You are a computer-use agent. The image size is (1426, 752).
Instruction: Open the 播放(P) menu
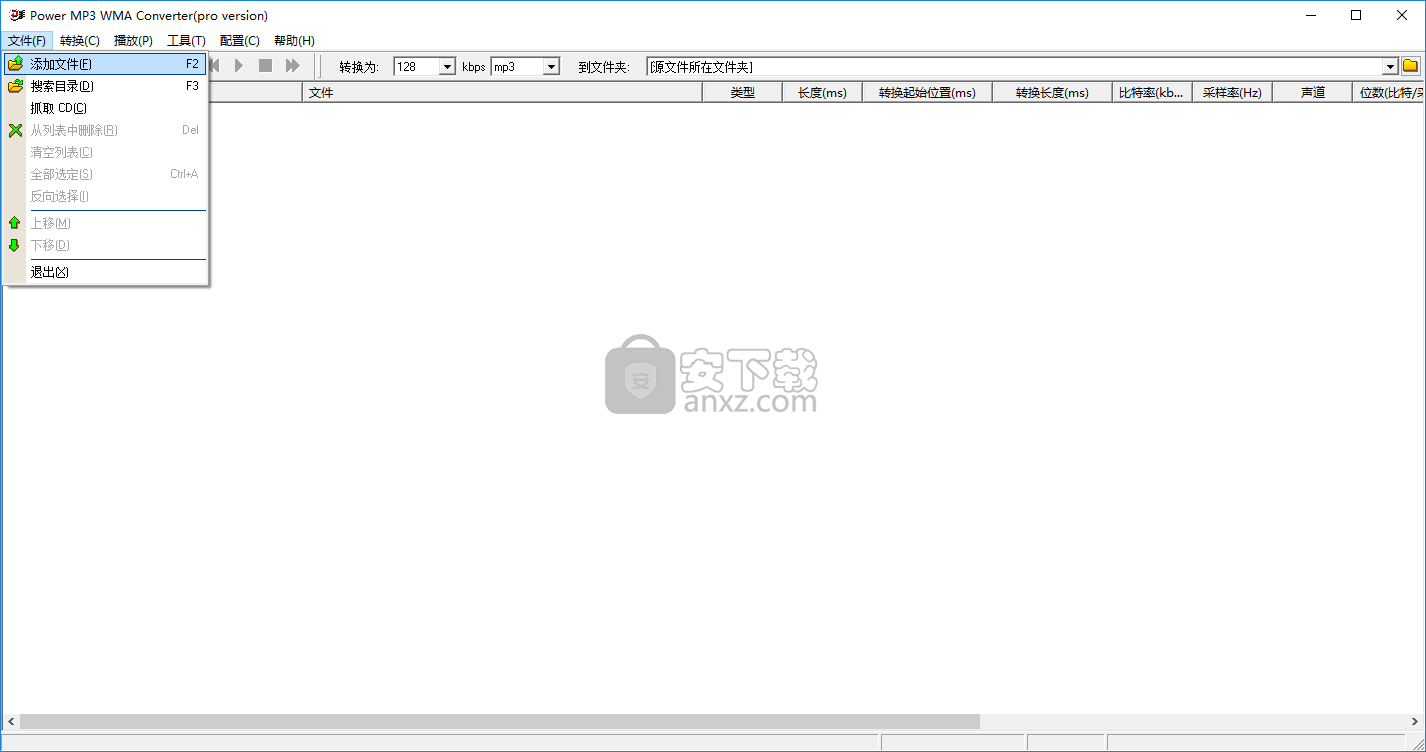[x=133, y=41]
